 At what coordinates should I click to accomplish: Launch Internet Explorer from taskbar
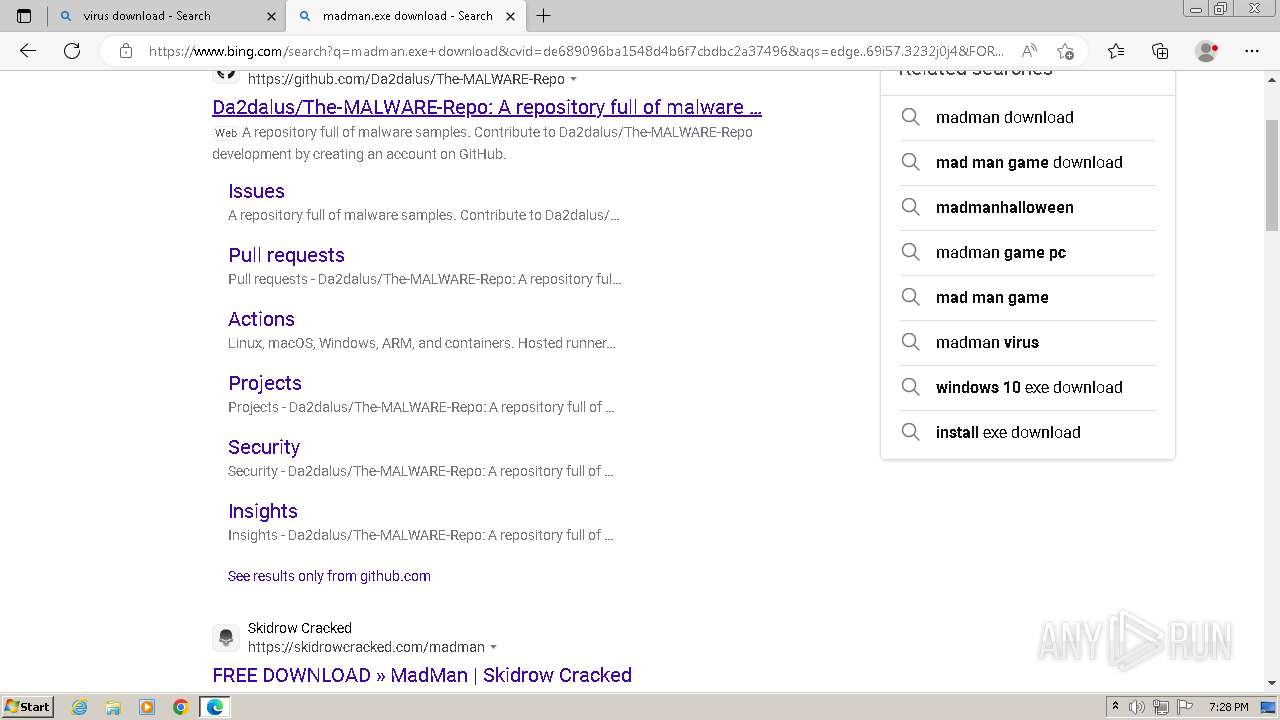pos(80,707)
